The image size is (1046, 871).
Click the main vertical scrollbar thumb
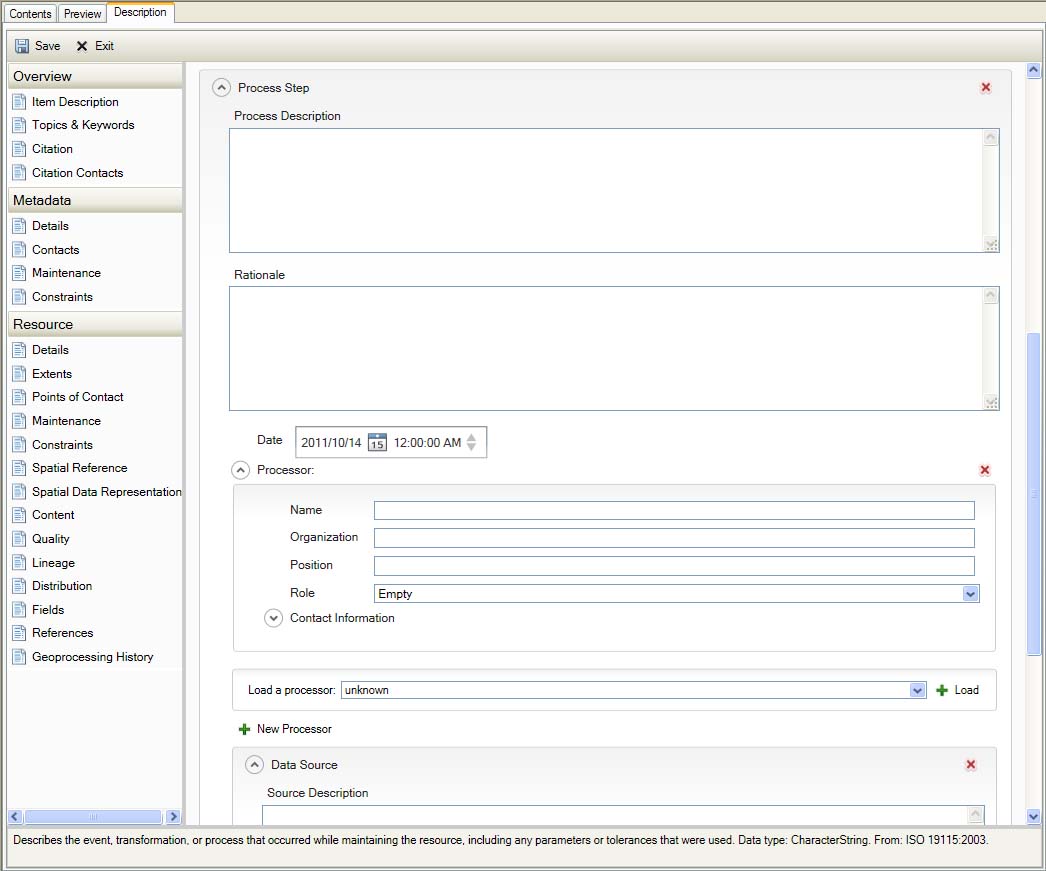tap(1034, 493)
